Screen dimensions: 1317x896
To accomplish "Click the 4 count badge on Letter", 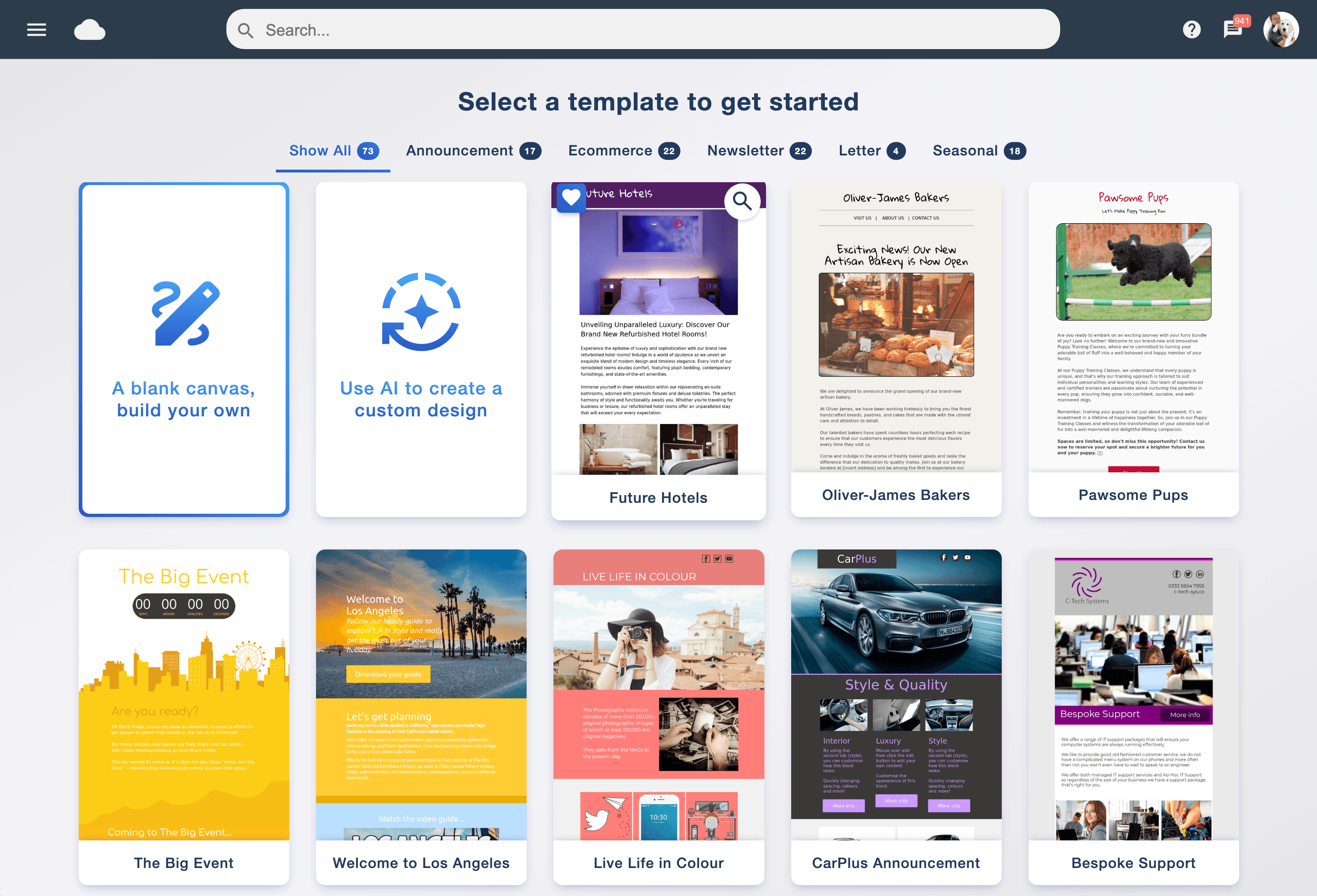I will (896, 151).
